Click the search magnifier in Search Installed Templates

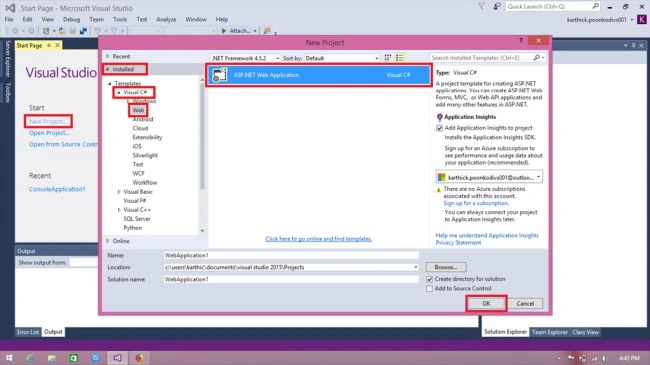pos(536,58)
